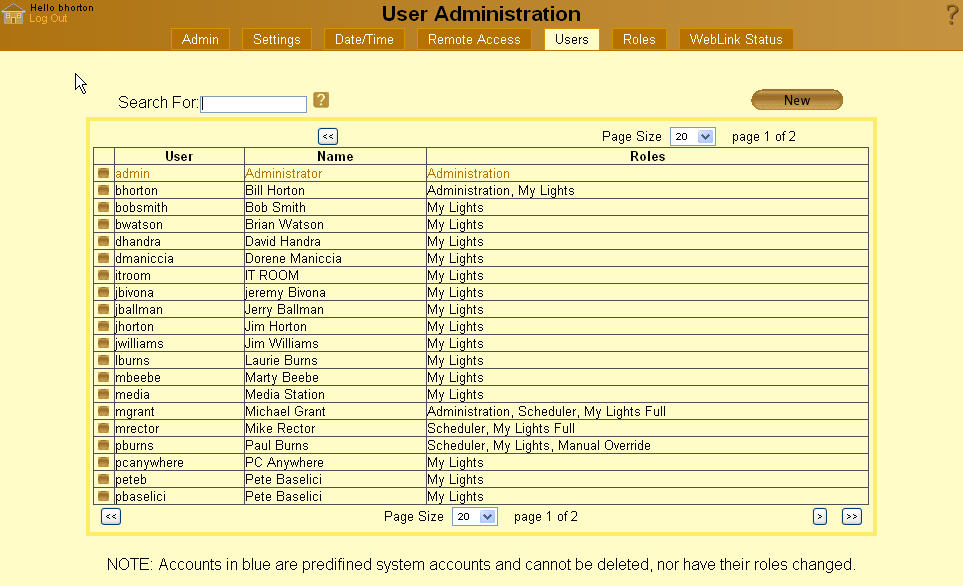Open the Settings tab

(276, 39)
